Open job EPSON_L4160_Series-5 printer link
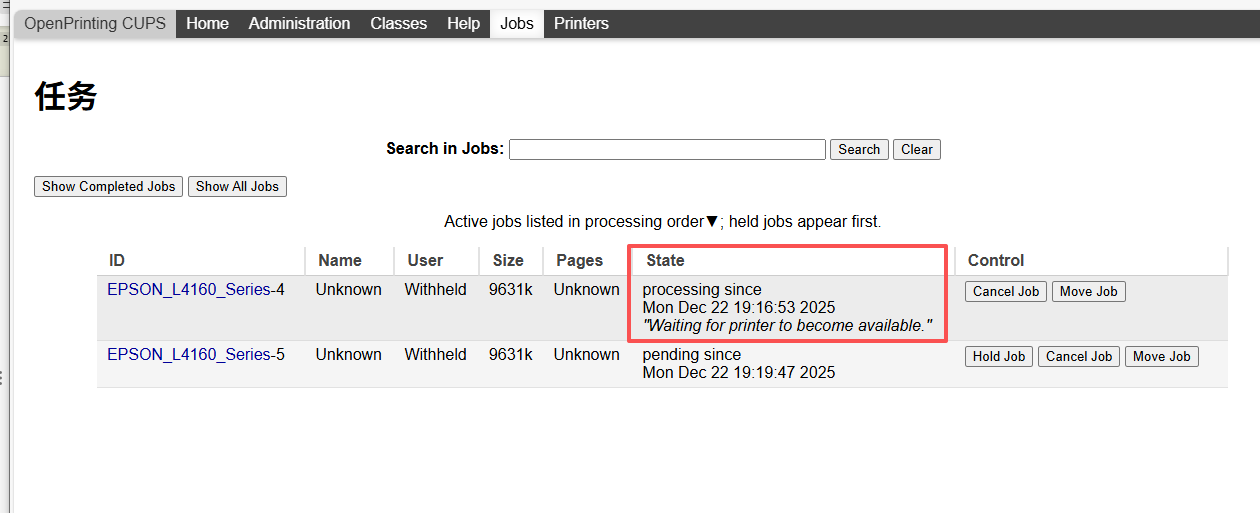The width and height of the screenshot is (1260, 513). tap(189, 354)
